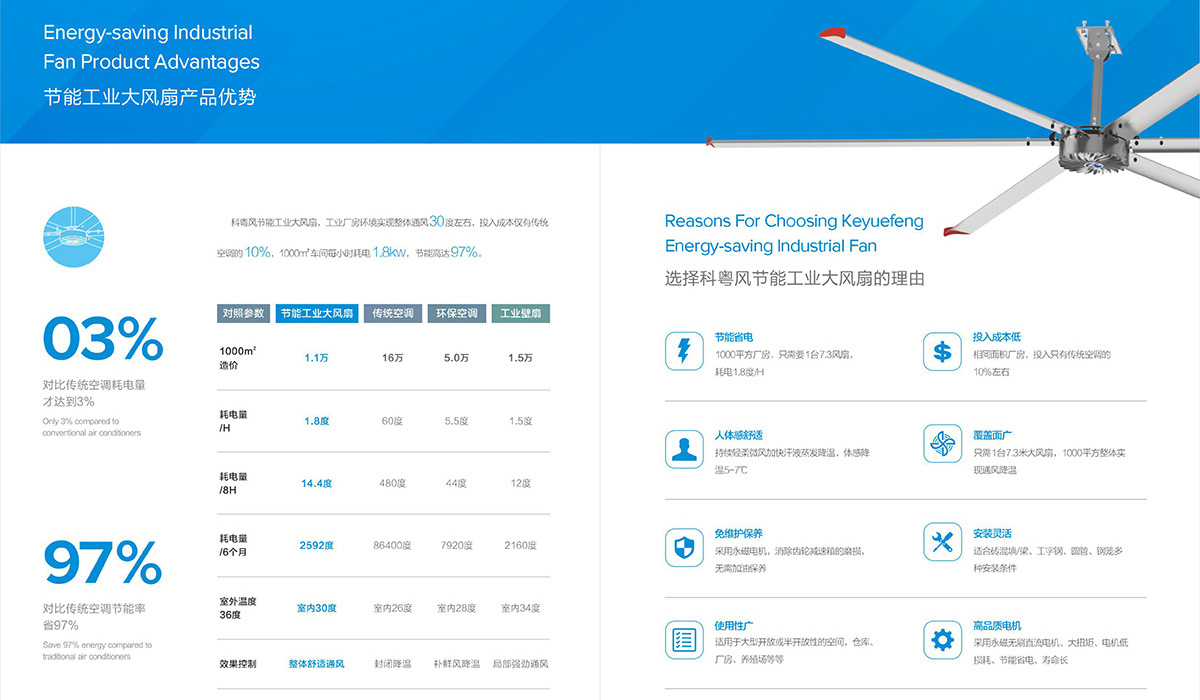Click the 投入成本低 feature title
This screenshot has height=700, width=1200.
pyautogui.click(x=997, y=337)
